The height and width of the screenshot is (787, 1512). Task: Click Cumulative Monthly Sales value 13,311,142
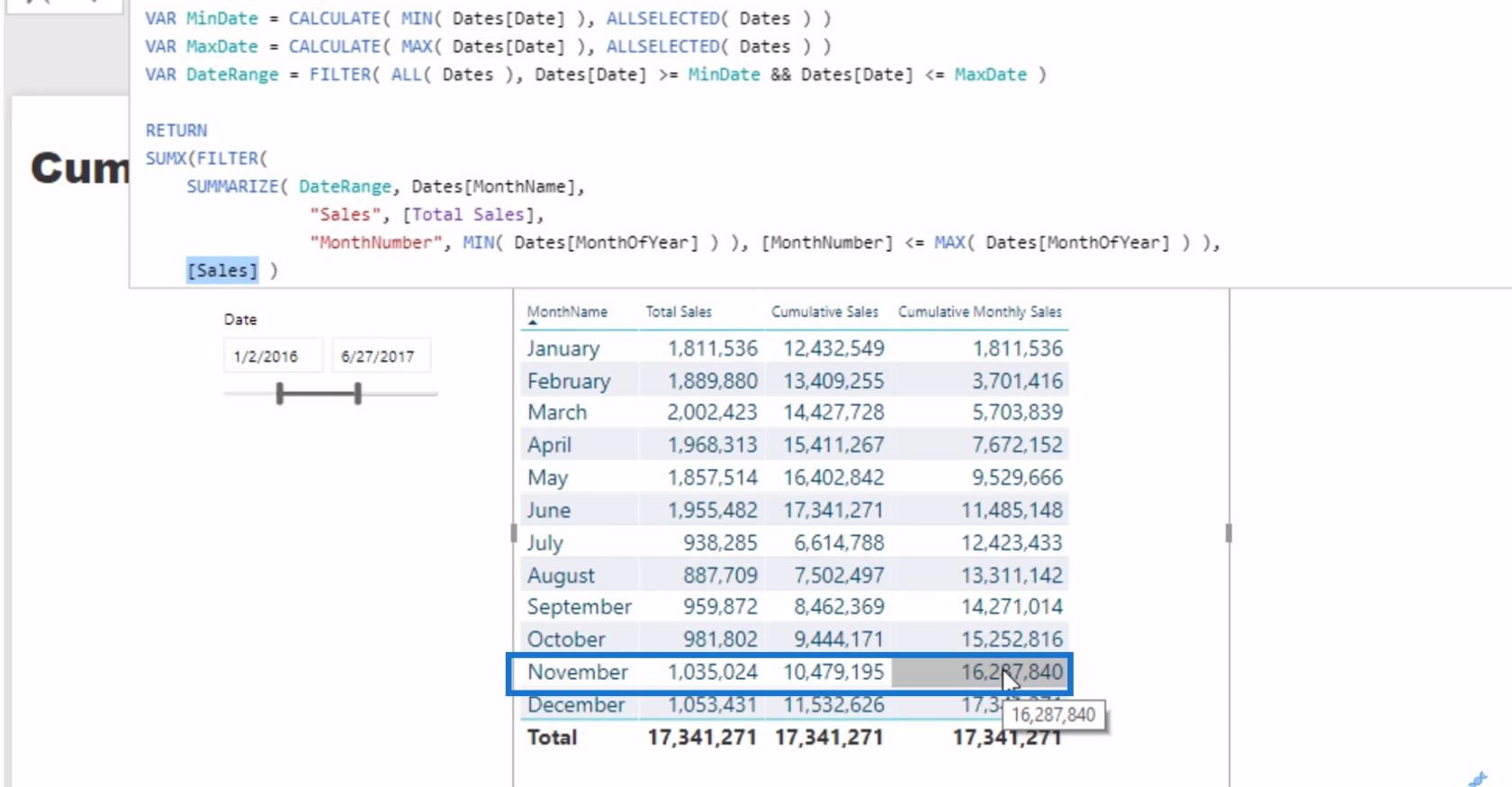pos(1012,574)
